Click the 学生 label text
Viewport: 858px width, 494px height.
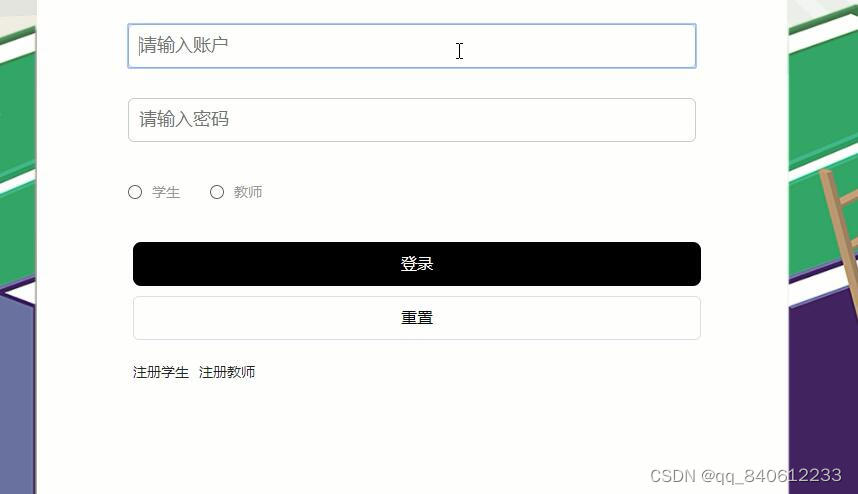(166, 192)
